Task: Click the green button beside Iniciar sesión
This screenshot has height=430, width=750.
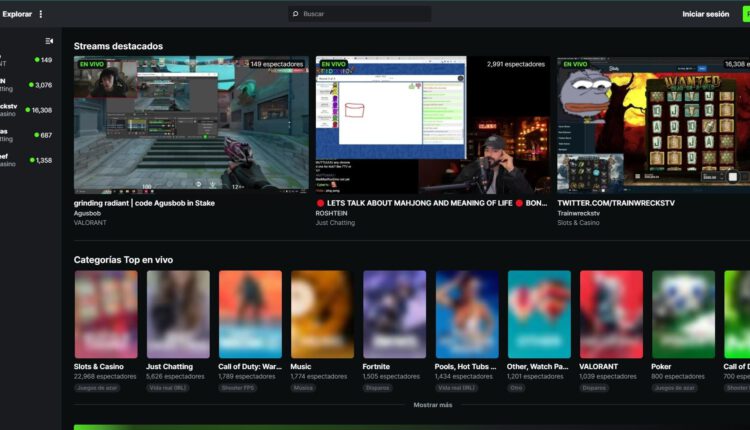Action: click(x=746, y=14)
